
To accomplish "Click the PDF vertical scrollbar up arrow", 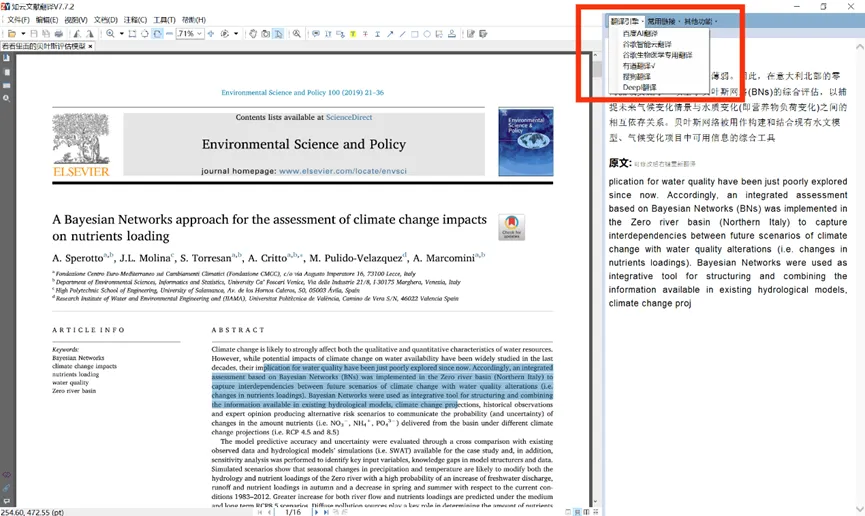I will pyautogui.click(x=595, y=55).
